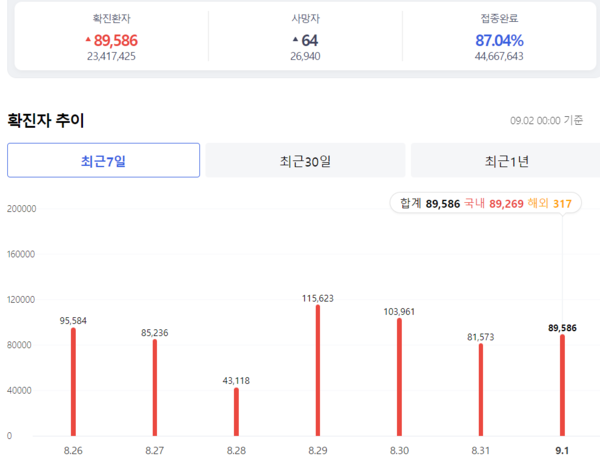Viewport: 600px width, 465px height.
Task: Click the 합계 89,586 tooltip
Action: tap(485, 203)
